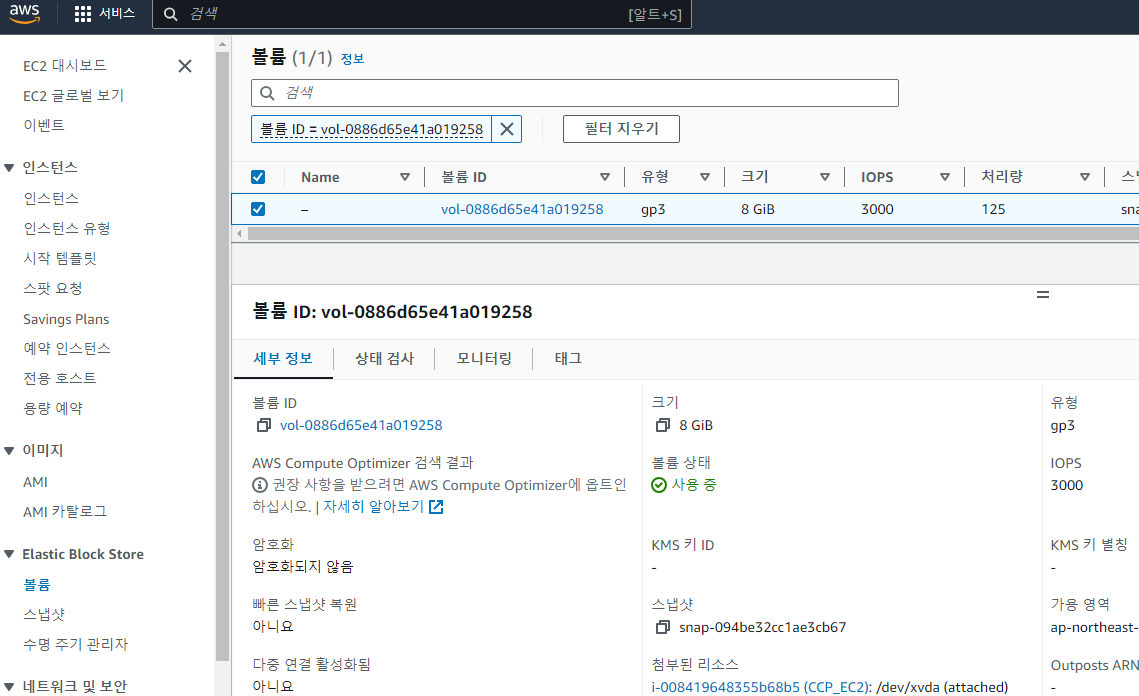Uncheck the vol-0886d65e41a019258 row checkbox
The image size is (1139, 696).
(x=258, y=209)
